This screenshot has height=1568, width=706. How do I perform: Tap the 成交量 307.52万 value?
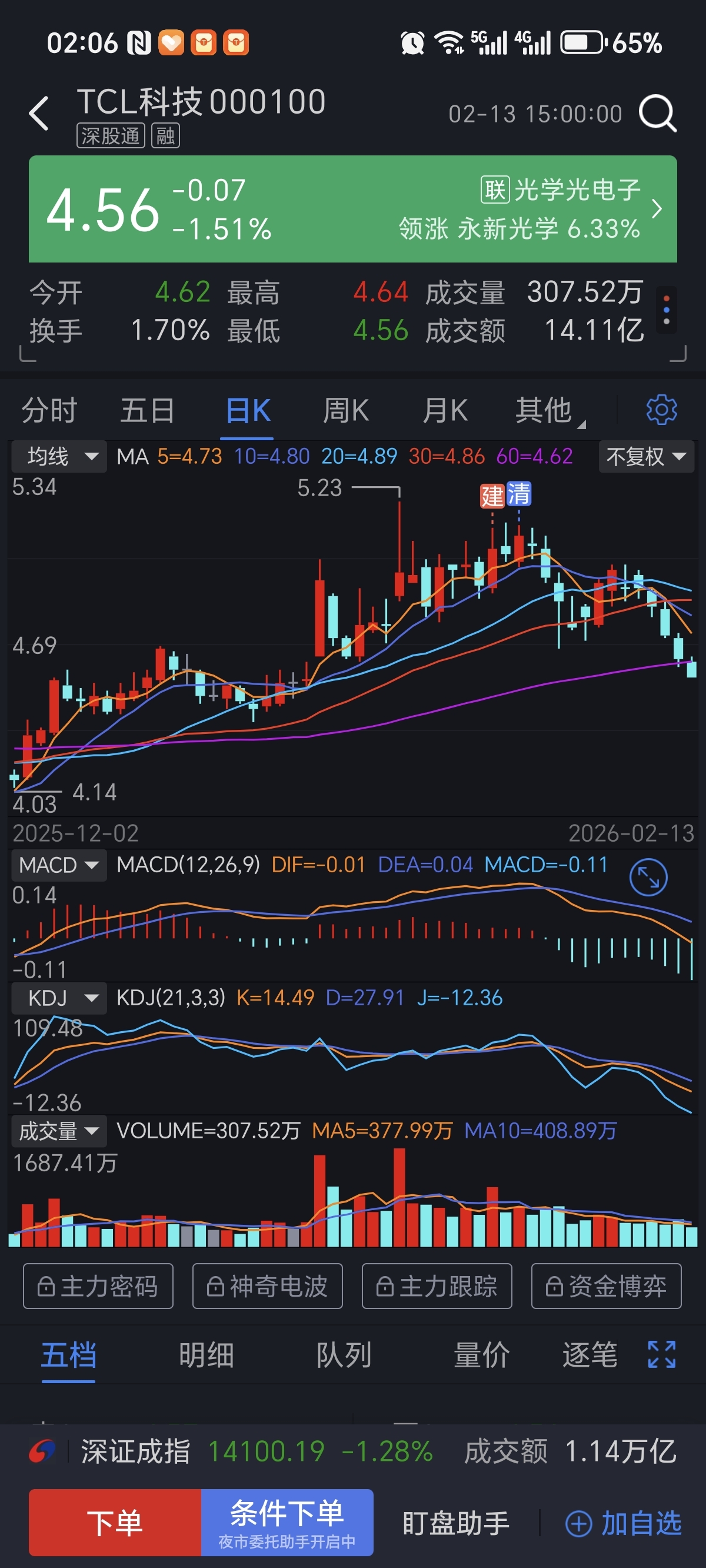pos(534,292)
